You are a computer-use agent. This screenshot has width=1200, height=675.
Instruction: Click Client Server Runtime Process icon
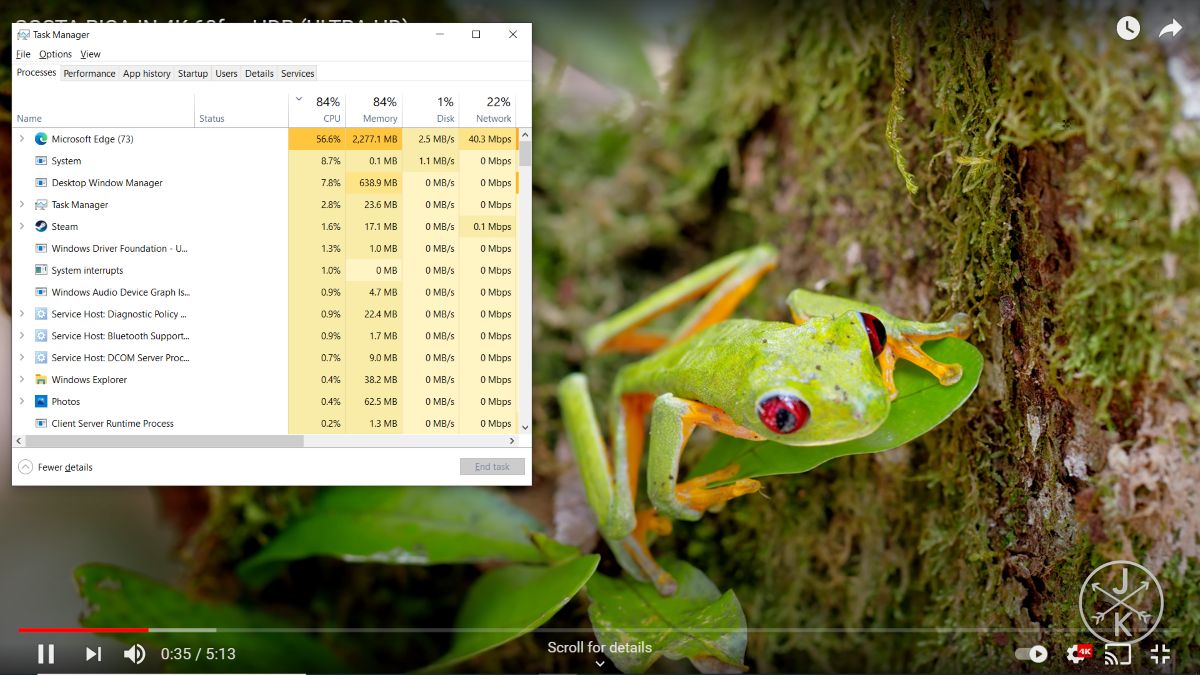pyautogui.click(x=41, y=424)
